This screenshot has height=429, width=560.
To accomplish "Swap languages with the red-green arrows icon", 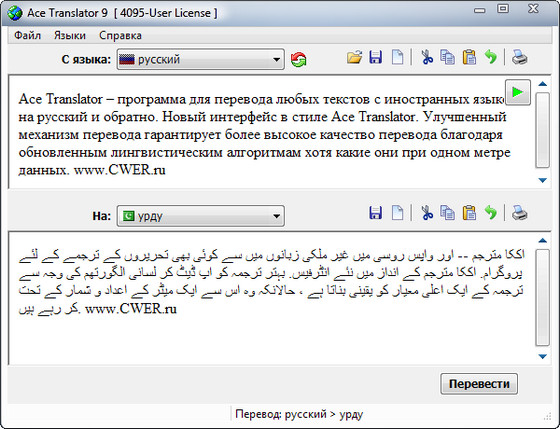I will click(x=298, y=59).
